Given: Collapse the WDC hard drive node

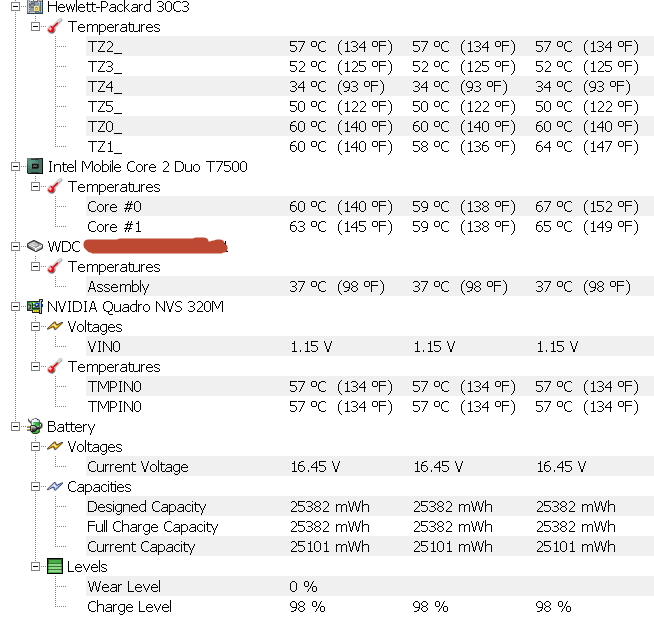Looking at the screenshot, I should click(x=15, y=246).
